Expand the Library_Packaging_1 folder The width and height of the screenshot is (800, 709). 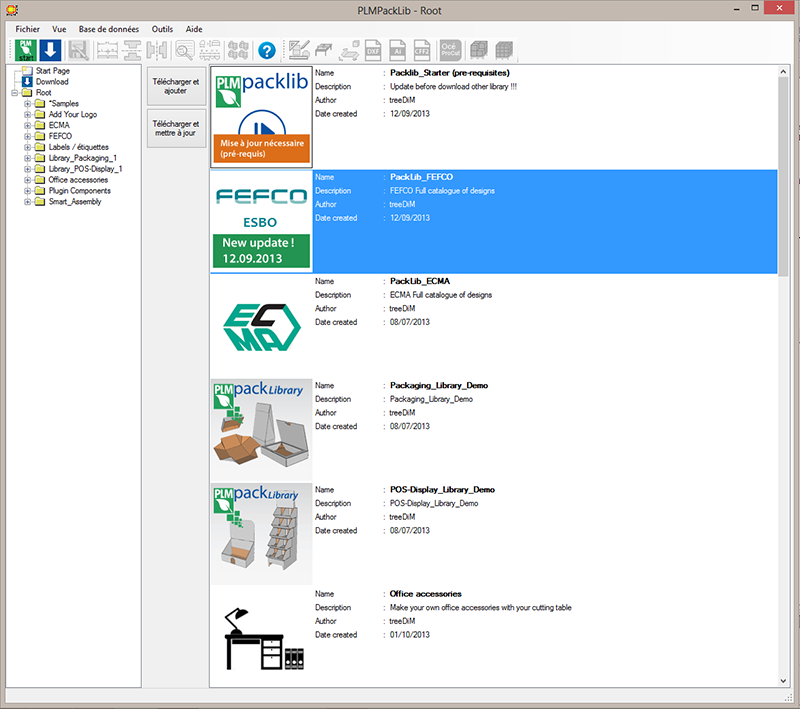28,158
